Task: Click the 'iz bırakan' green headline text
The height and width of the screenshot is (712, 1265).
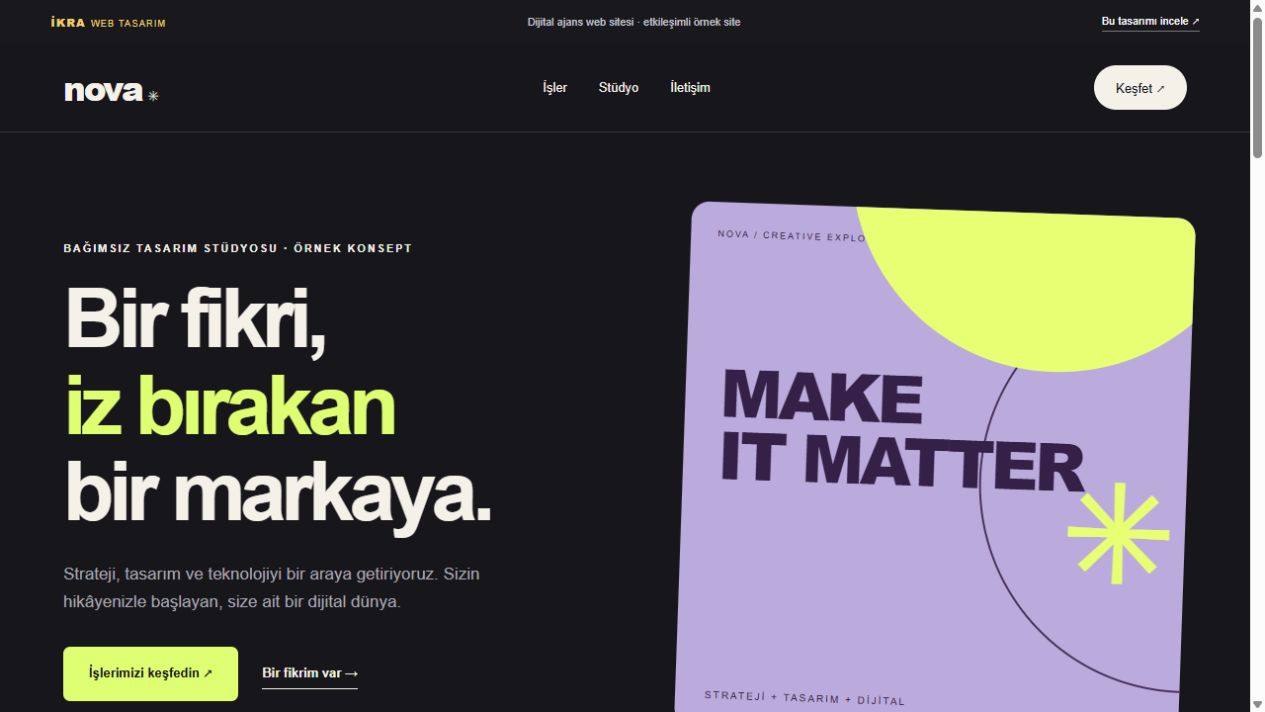Action: click(230, 406)
